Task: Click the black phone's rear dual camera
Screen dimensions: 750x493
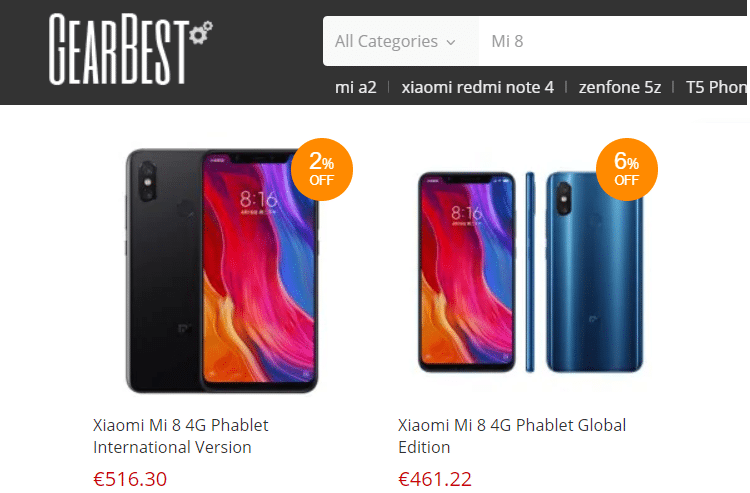Action: coord(147,181)
